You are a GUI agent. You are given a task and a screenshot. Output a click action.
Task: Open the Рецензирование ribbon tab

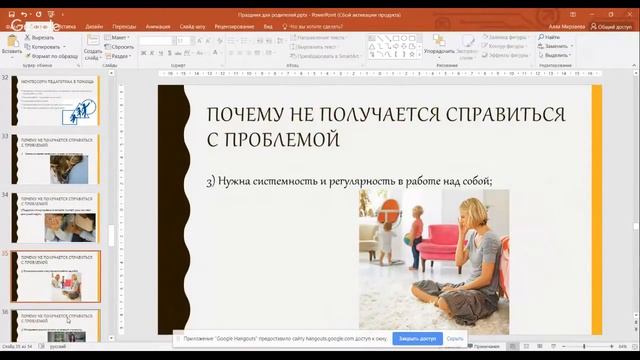coord(234,27)
